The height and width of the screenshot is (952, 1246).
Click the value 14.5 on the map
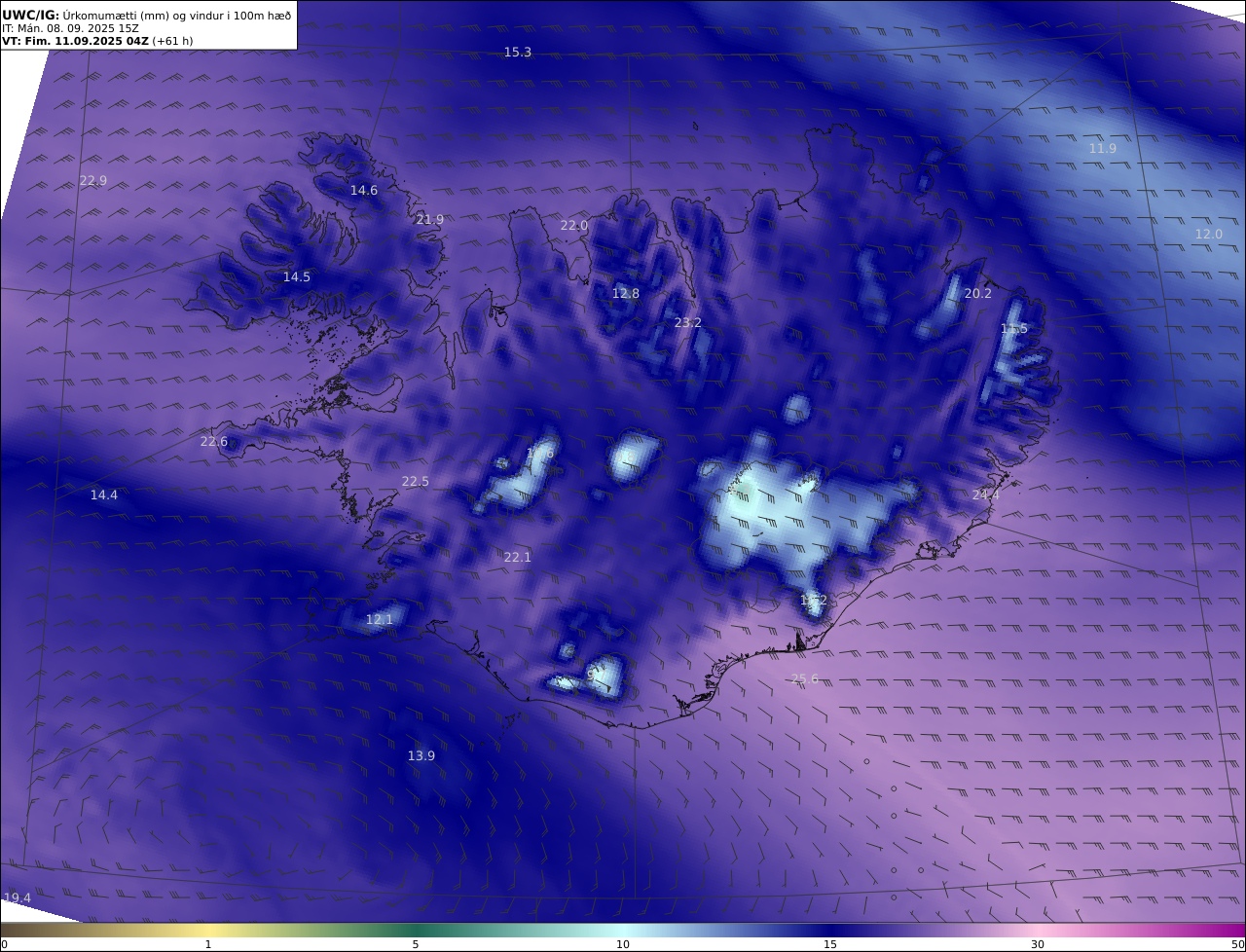pyautogui.click(x=297, y=277)
